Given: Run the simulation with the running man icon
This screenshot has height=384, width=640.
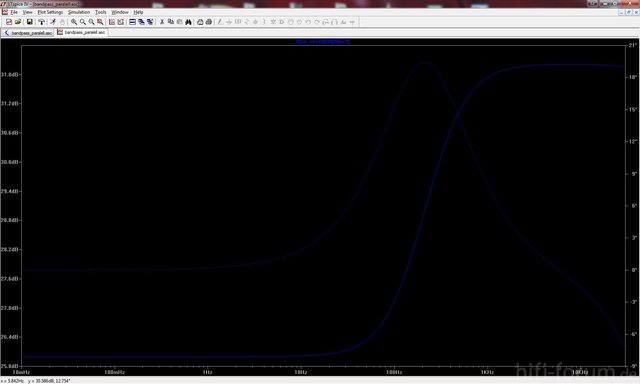Looking at the screenshot, I should coord(53,22).
